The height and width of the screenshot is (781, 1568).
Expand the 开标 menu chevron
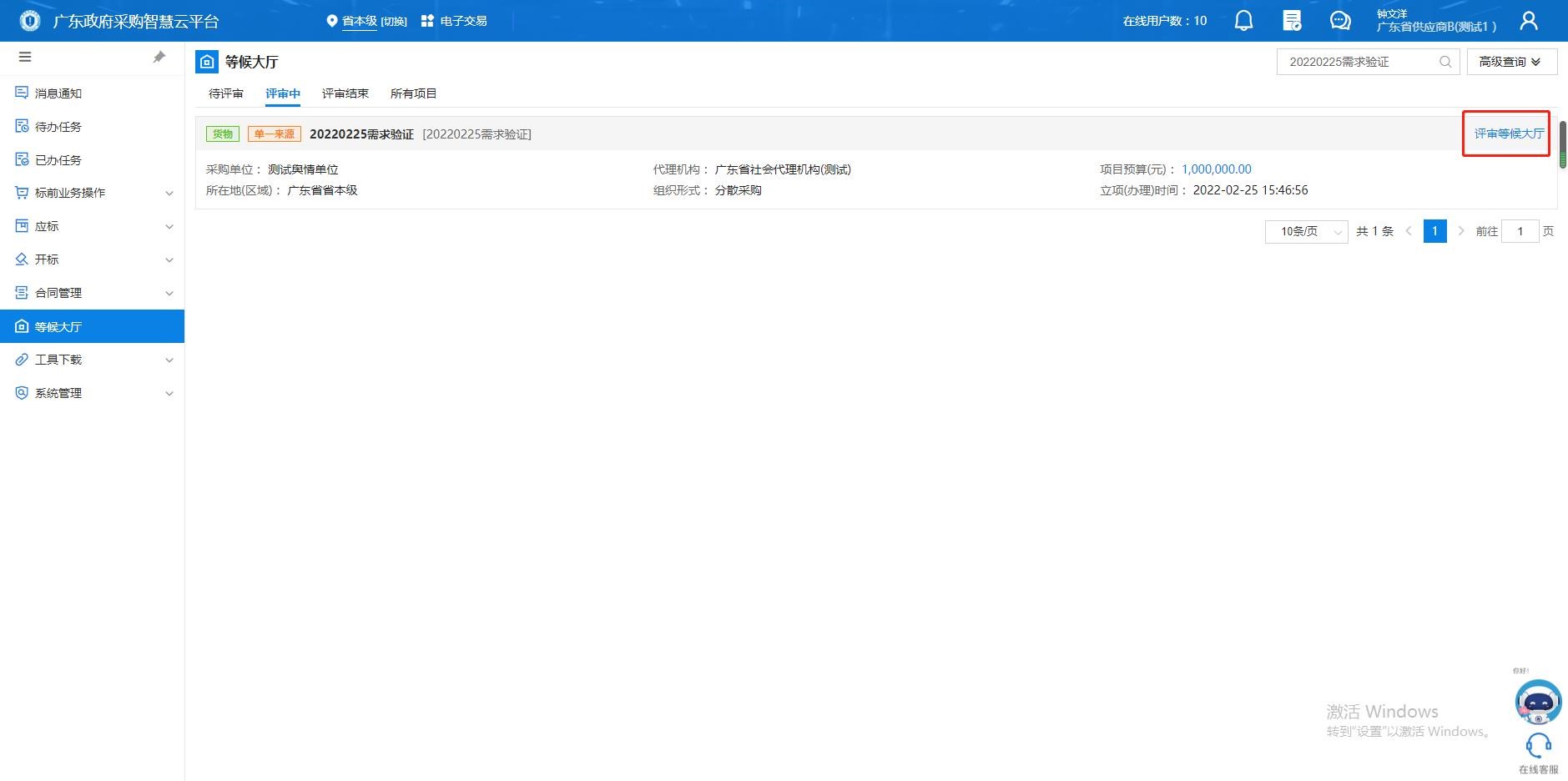[x=169, y=260]
